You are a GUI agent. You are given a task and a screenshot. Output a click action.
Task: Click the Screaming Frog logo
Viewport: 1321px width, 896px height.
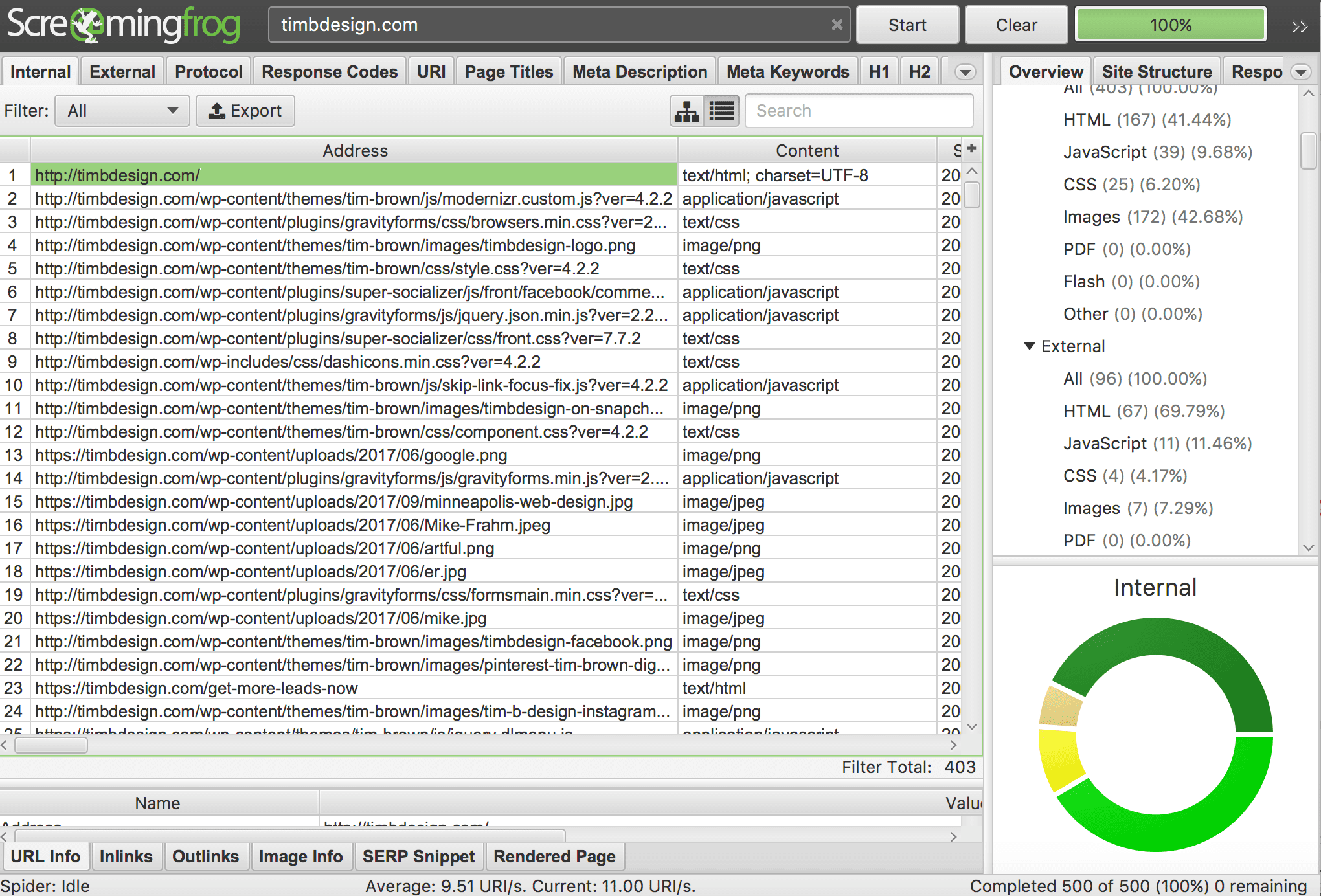124,25
